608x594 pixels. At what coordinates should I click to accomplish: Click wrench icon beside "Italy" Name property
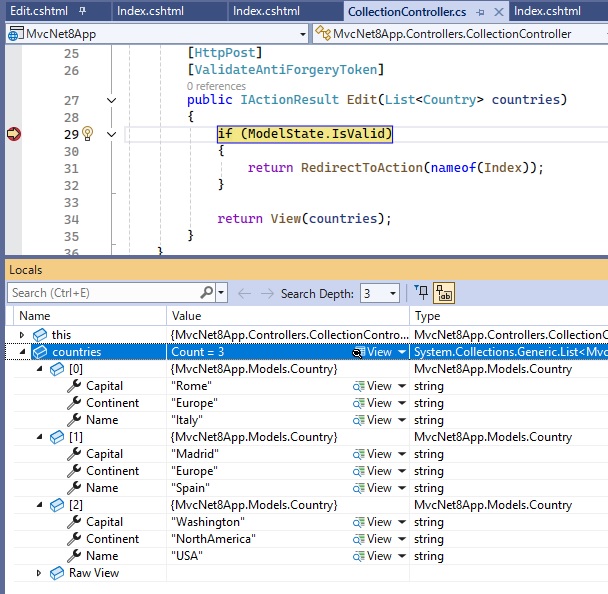[x=74, y=420]
